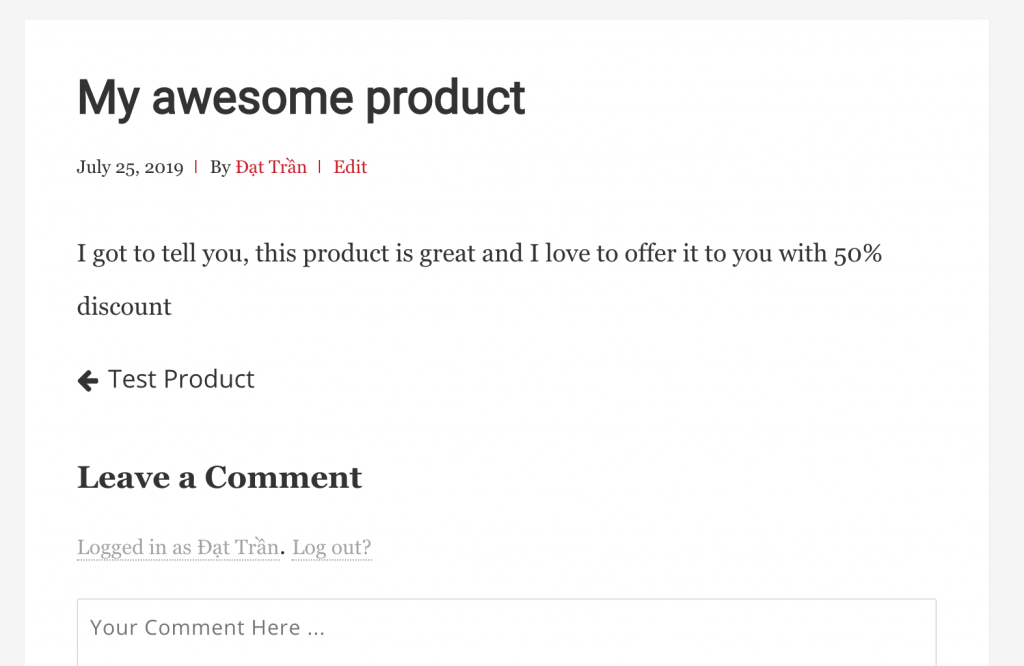
Task: Click the period after Đạt Trần
Action: point(285,549)
